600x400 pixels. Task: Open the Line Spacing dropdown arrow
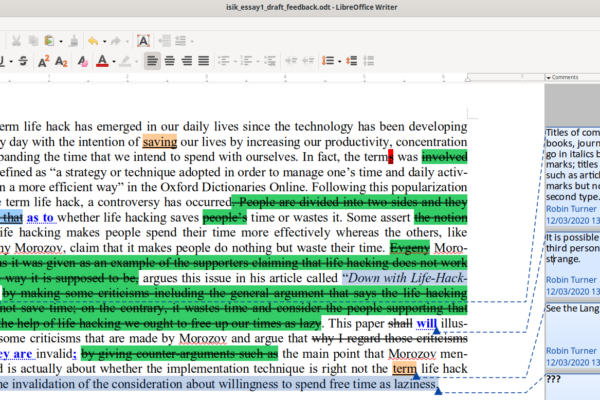[x=339, y=61]
